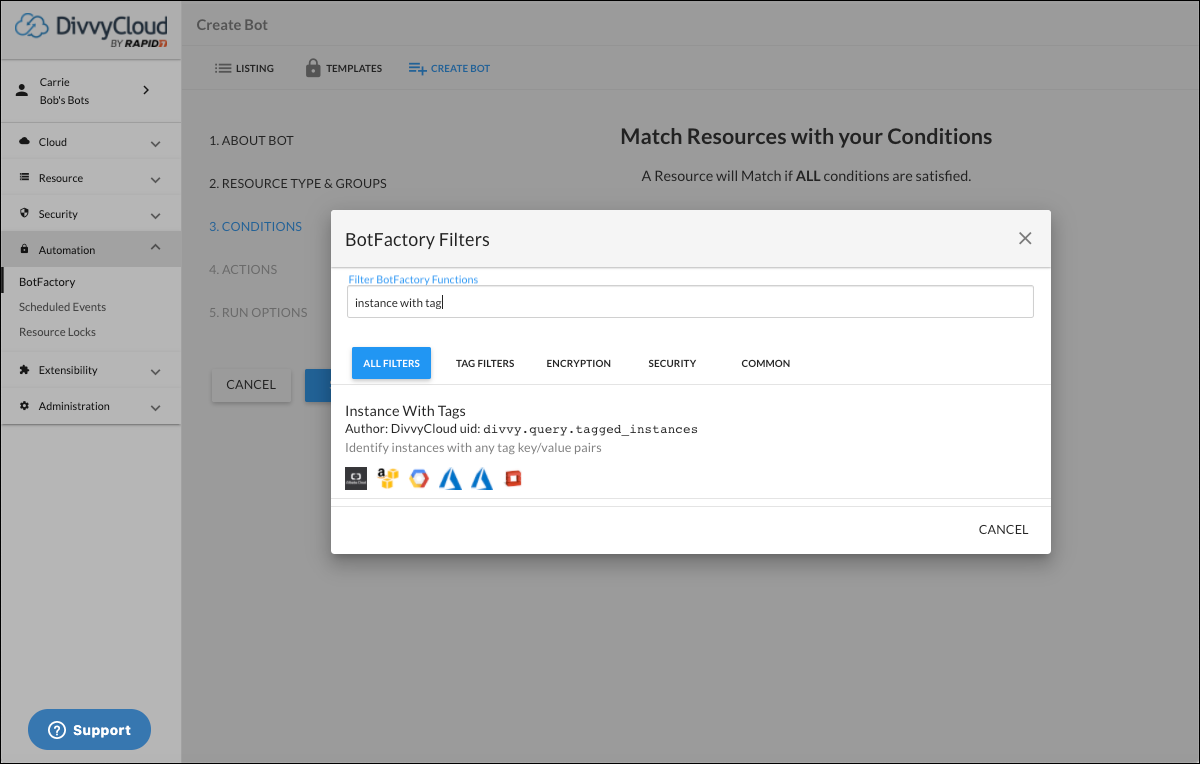Select the All Filters tab

coord(391,363)
